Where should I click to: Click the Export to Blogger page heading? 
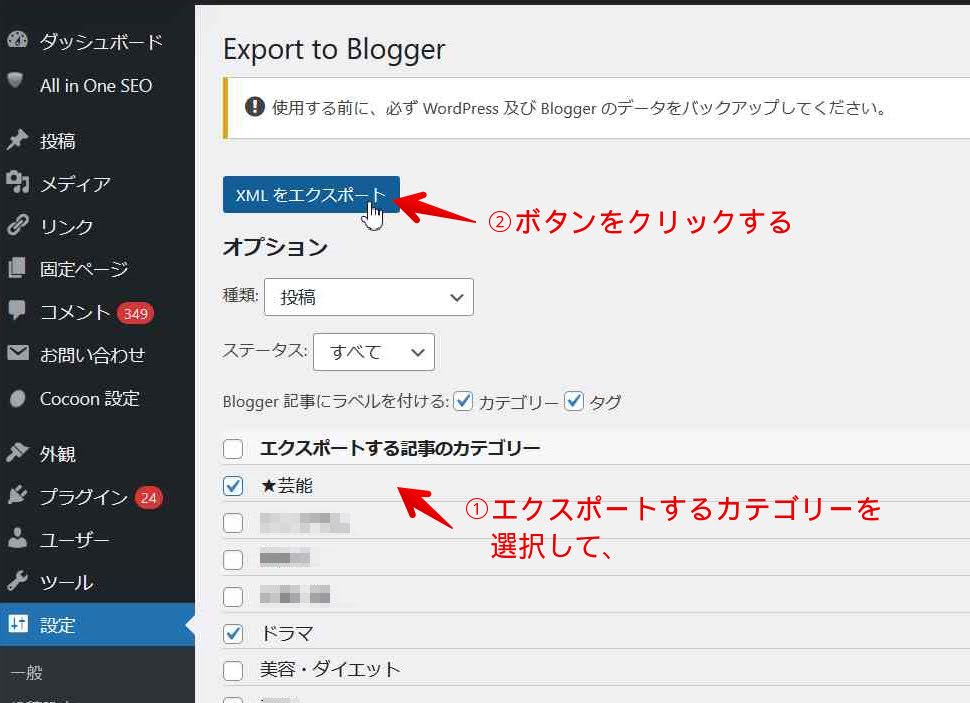334,50
